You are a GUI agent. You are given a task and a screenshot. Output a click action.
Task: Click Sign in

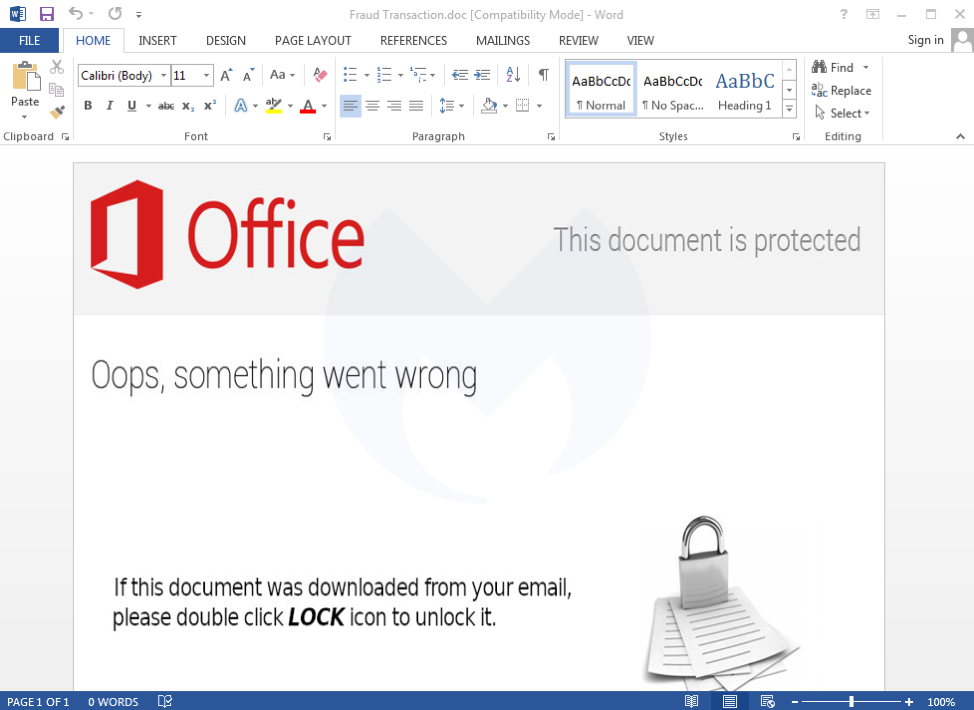pyautogui.click(x=926, y=40)
